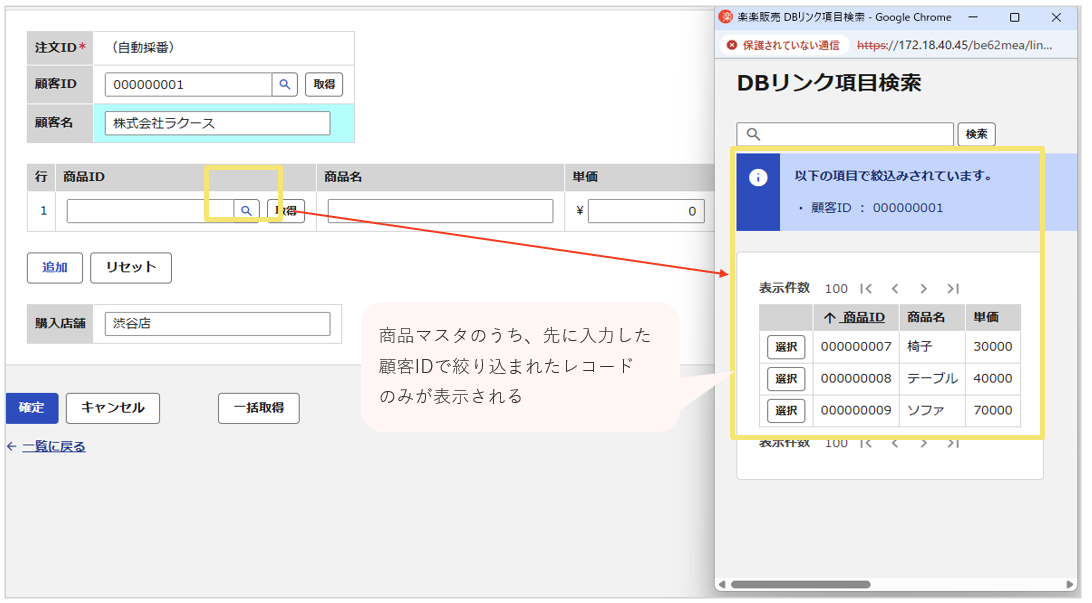Select product 000000008 テーブル
Viewport: 1092px width, 603px height.
(x=786, y=379)
